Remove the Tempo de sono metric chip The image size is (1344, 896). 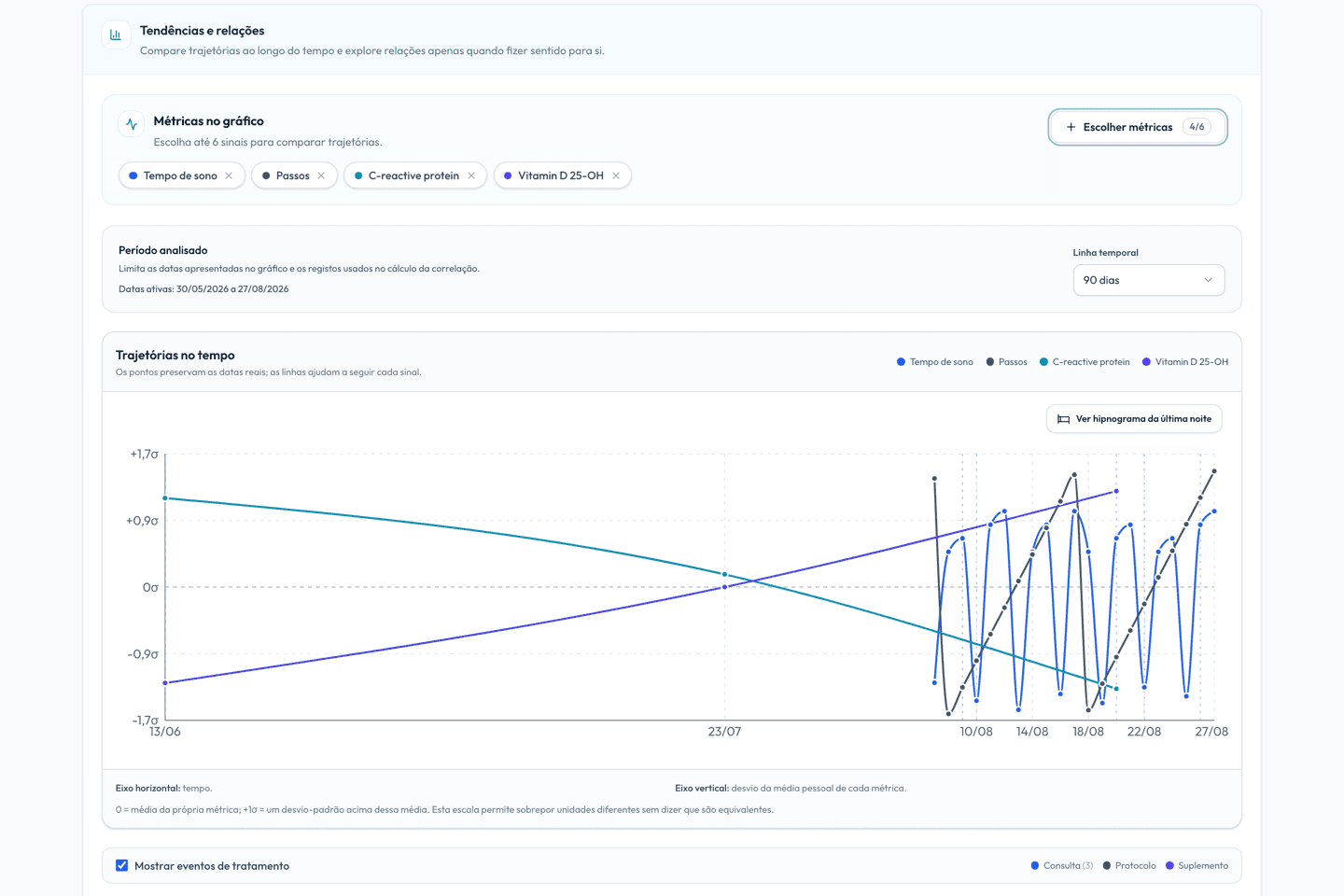pos(229,175)
